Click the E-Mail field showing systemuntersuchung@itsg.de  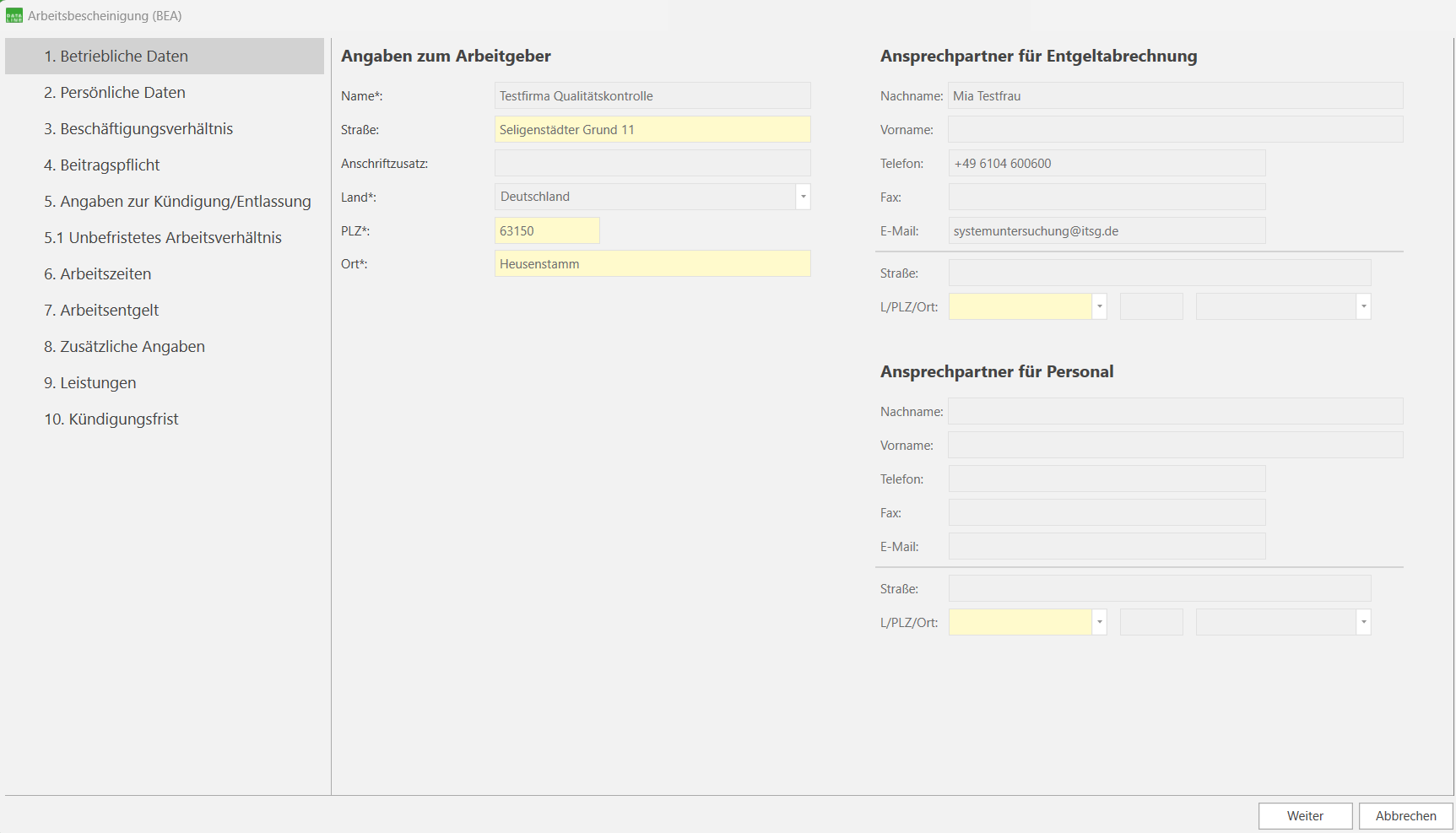tap(1107, 230)
